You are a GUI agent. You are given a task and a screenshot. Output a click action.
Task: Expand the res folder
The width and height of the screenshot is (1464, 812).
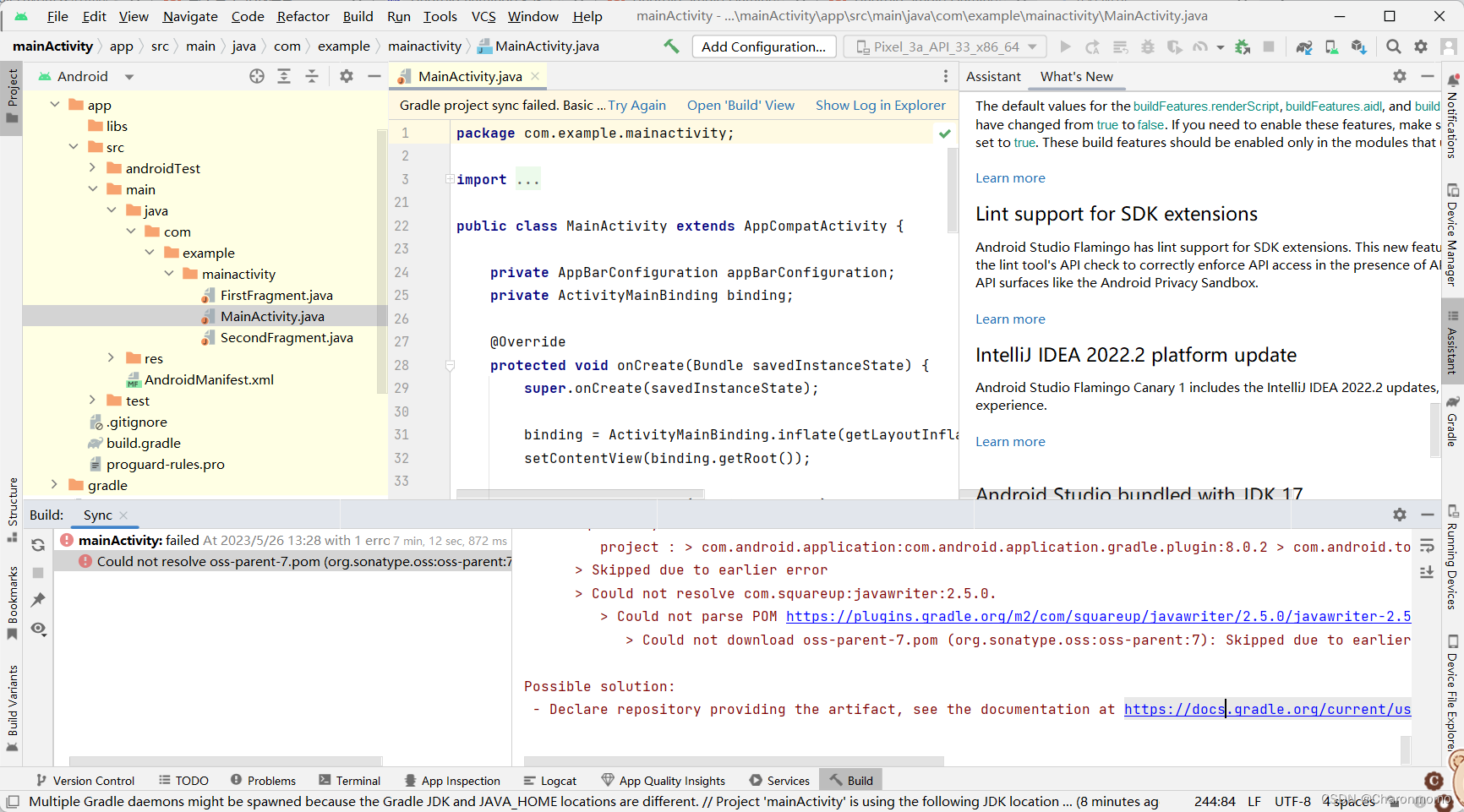click(111, 358)
